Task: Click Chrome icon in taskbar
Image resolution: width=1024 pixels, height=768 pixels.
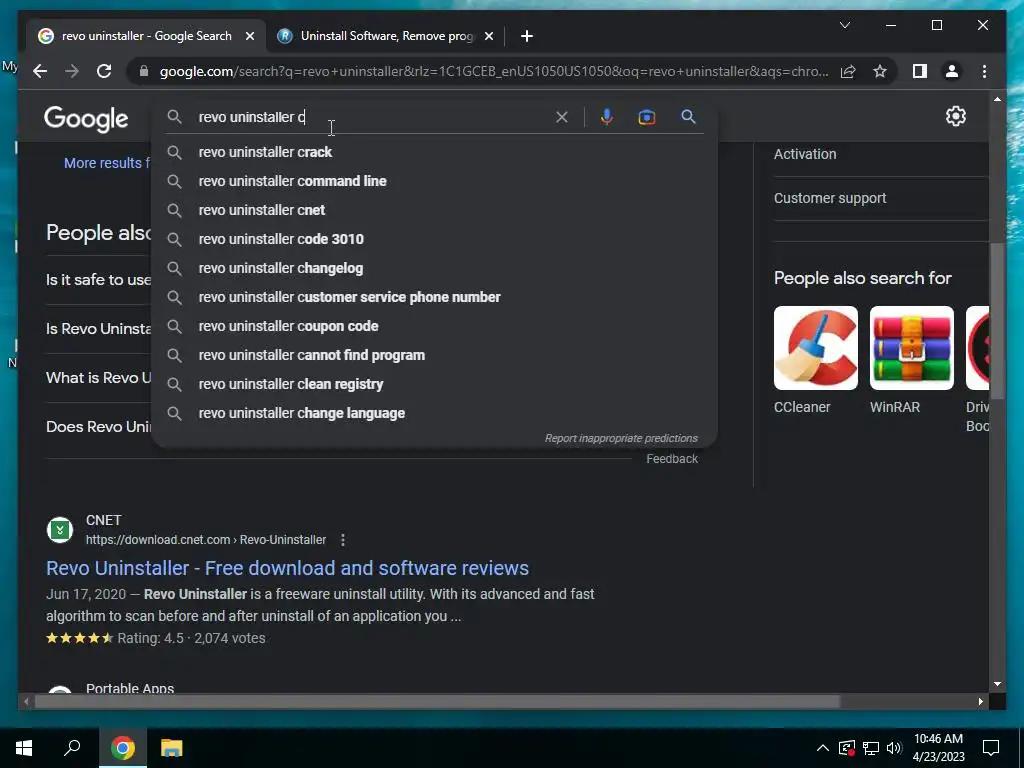Action: (122, 748)
